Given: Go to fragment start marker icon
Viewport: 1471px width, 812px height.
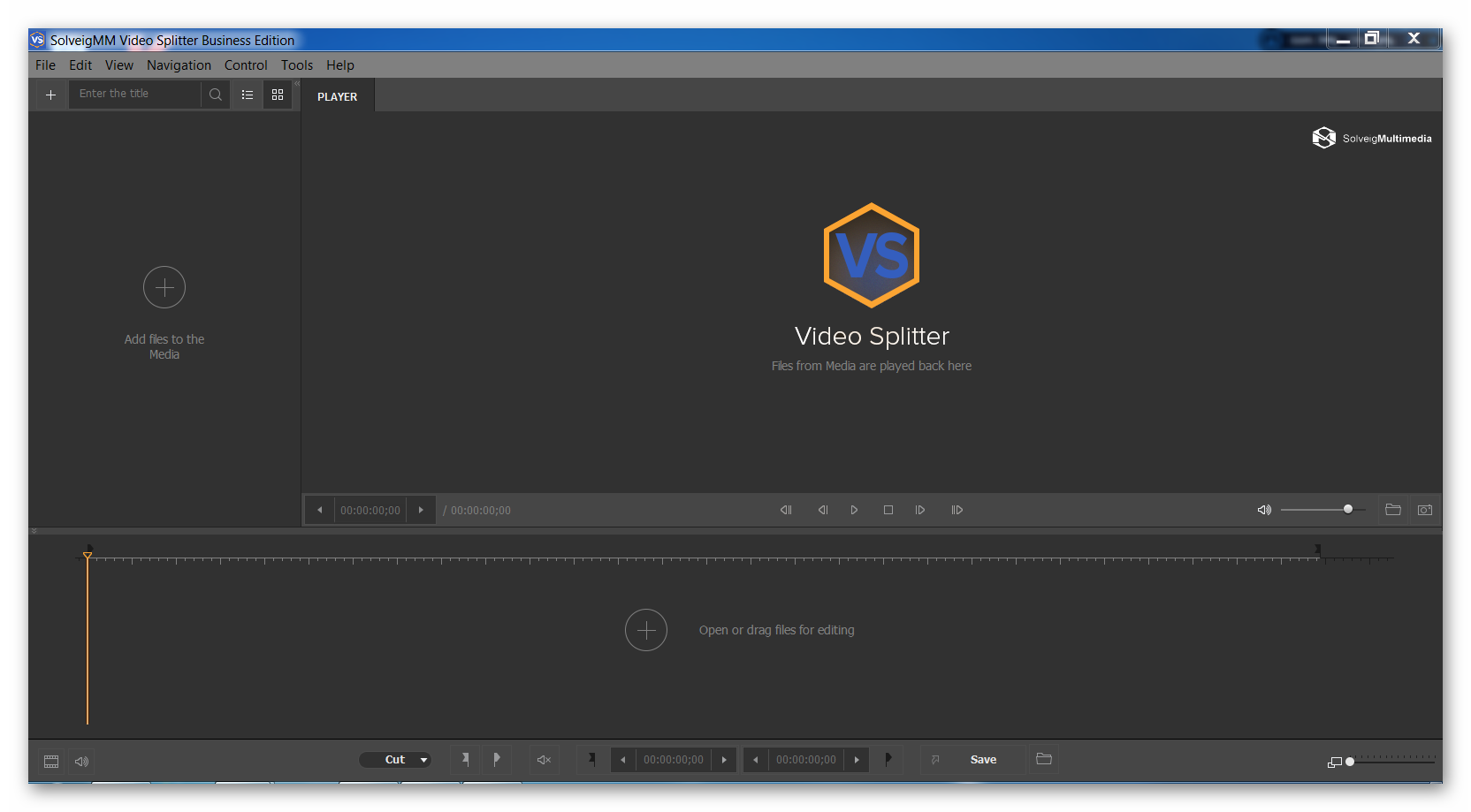Looking at the screenshot, I should tap(592, 759).
